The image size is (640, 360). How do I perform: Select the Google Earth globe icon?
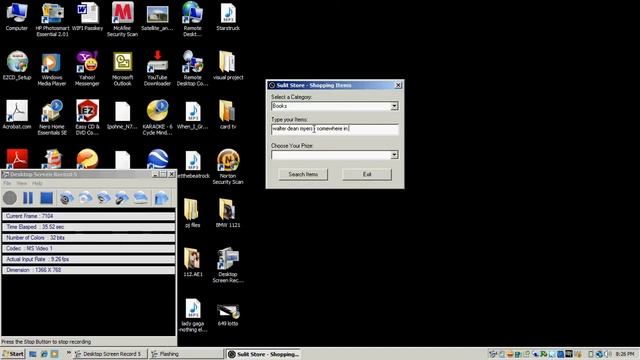(157, 159)
